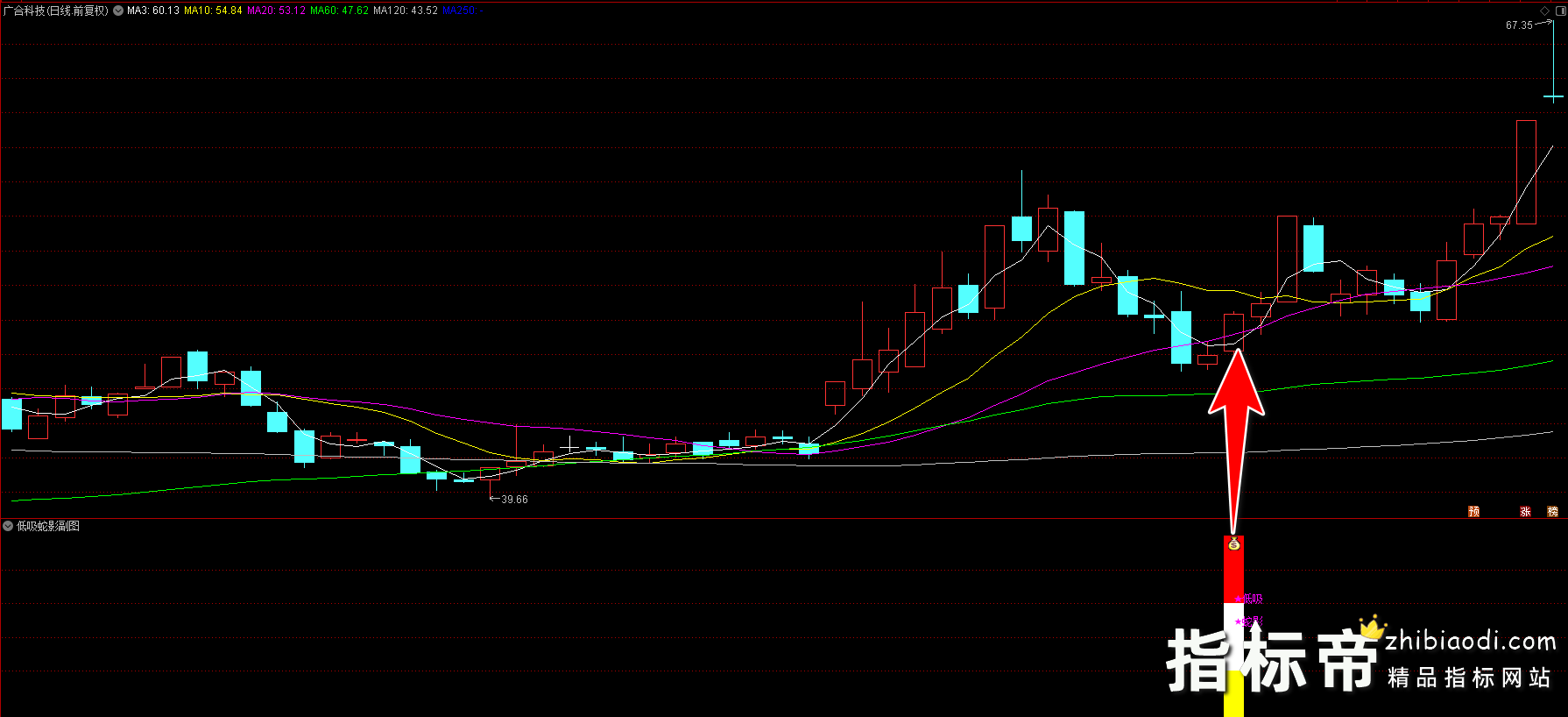Image resolution: width=1568 pixels, height=717 pixels.
Task: Select the MA10: 54.84 indicator label
Action: [x=213, y=11]
